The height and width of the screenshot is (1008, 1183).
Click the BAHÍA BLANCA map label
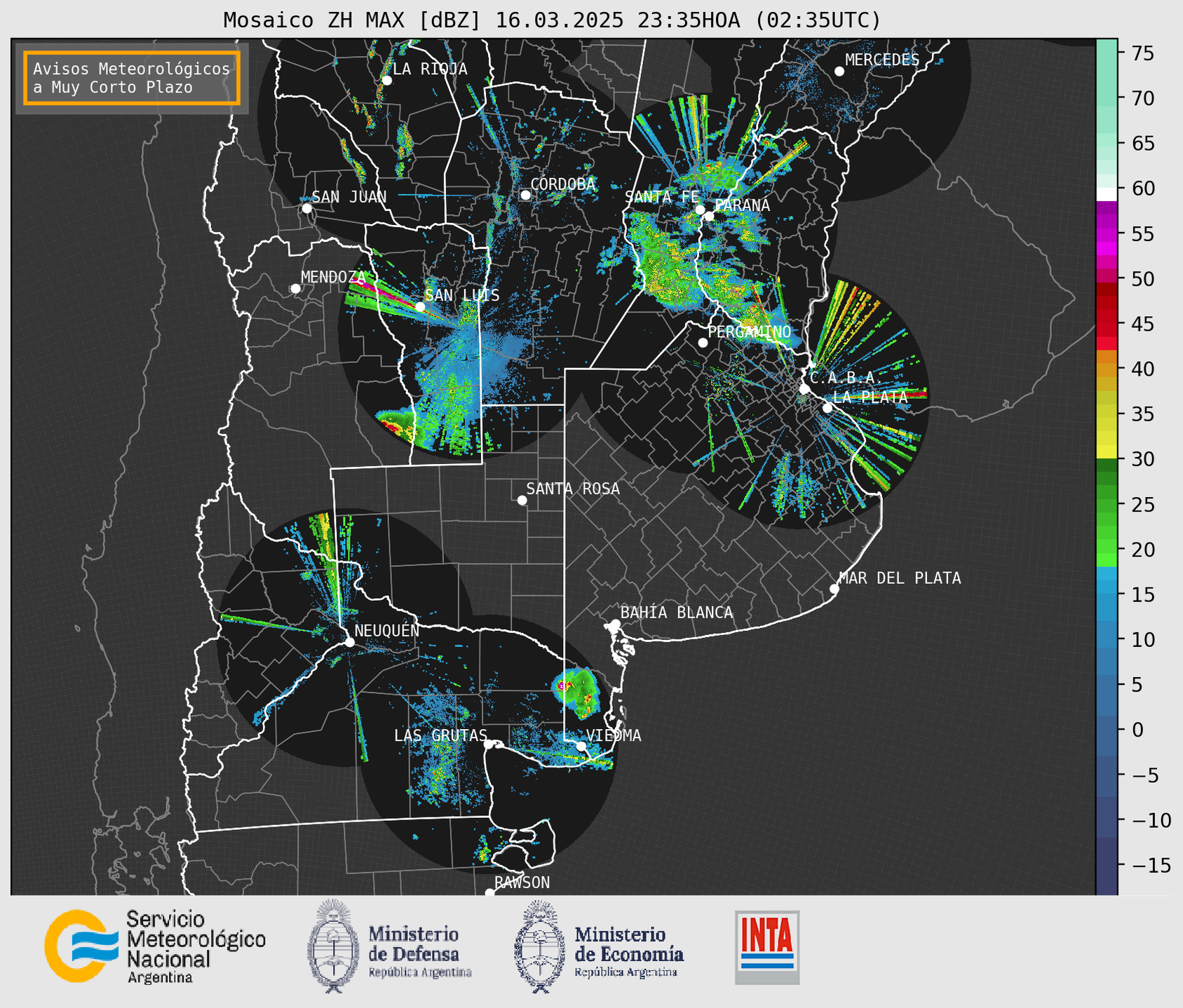(x=677, y=612)
